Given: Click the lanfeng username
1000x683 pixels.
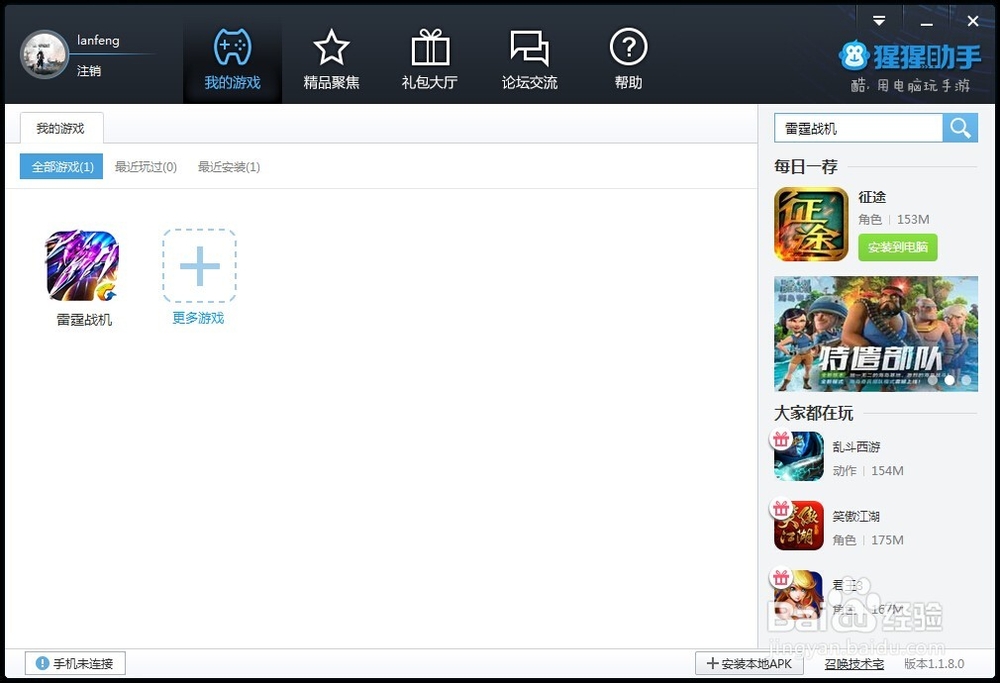Looking at the screenshot, I should tap(98, 40).
